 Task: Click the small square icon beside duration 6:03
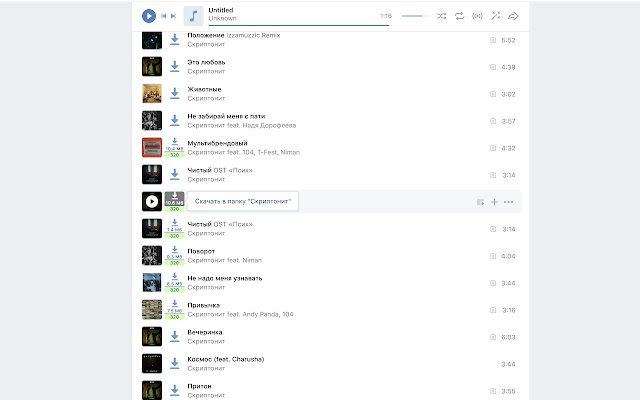[x=493, y=337]
